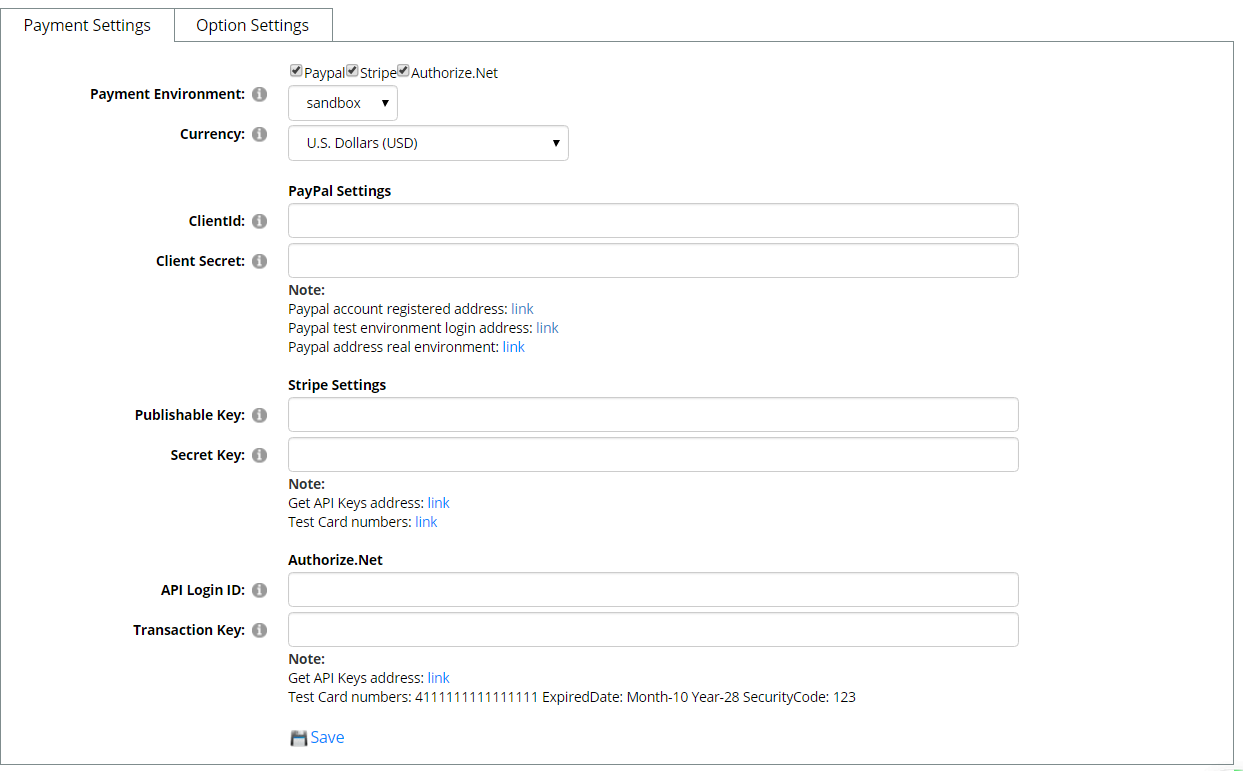
Task: Open Stripe Test Card numbers link
Action: coord(426,522)
